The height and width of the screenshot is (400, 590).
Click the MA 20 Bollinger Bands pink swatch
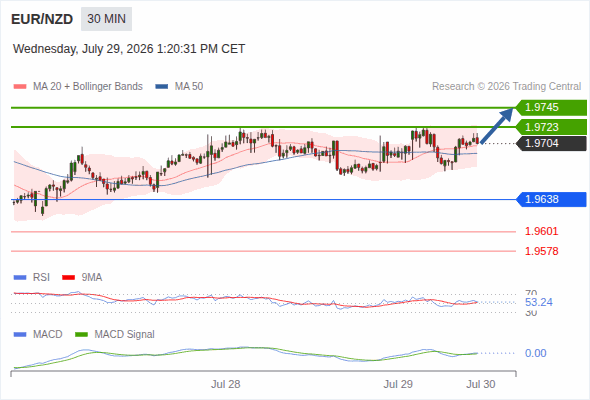tap(20, 87)
